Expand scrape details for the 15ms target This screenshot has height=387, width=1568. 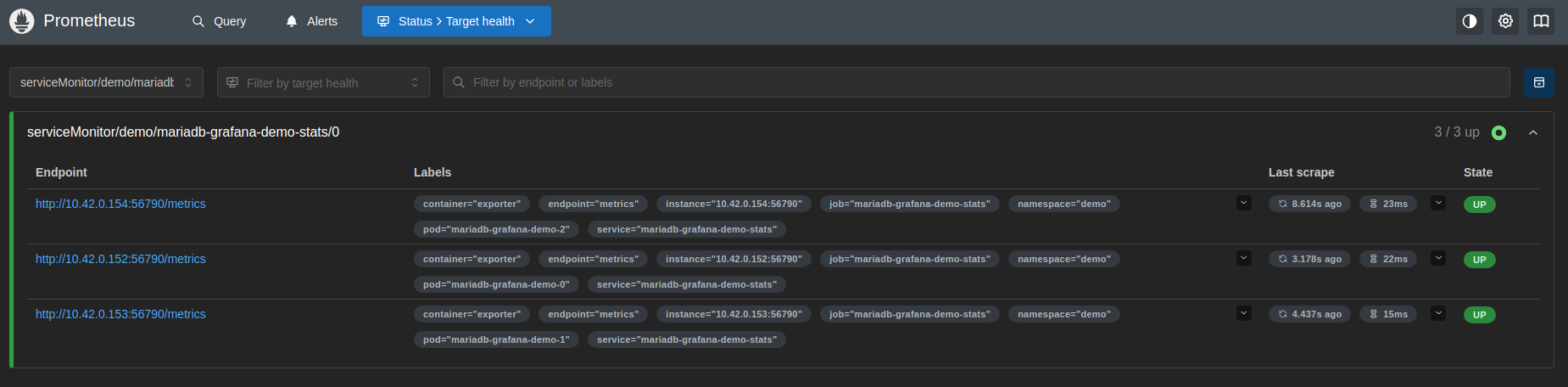pos(1438,313)
